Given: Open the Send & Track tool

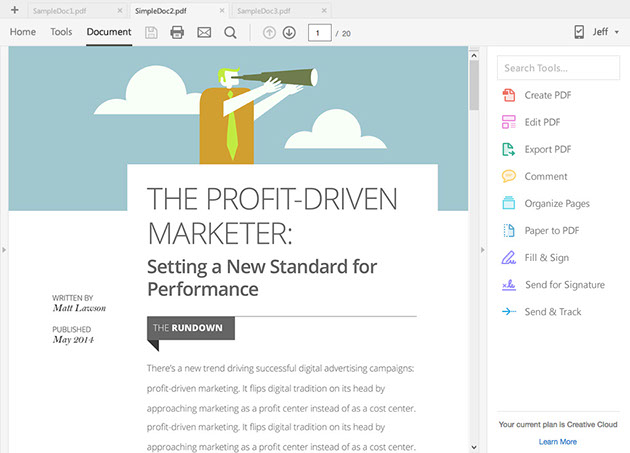Looking at the screenshot, I should pyautogui.click(x=552, y=311).
